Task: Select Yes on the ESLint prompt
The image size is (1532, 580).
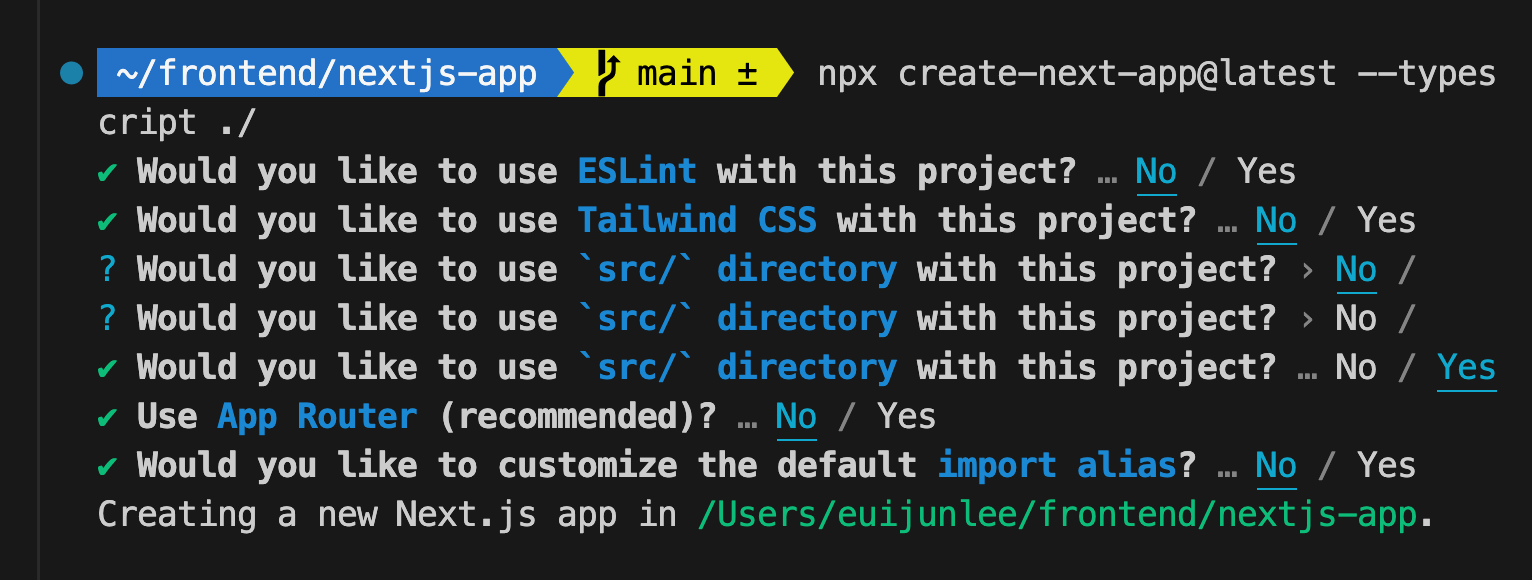Action: [x=1266, y=172]
